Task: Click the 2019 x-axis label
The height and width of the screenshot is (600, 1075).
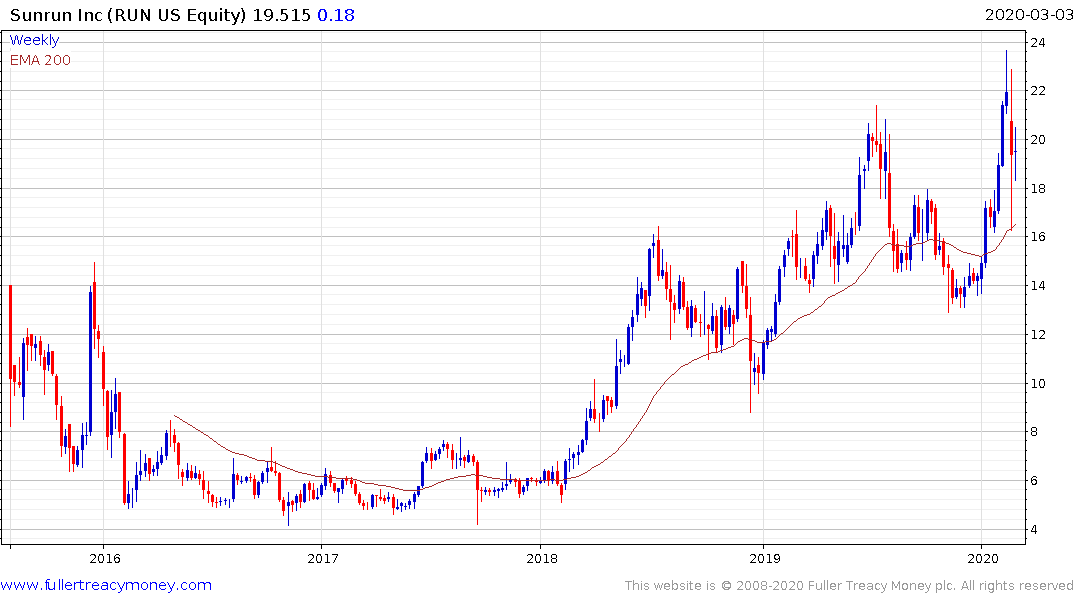Action: pyautogui.click(x=764, y=558)
